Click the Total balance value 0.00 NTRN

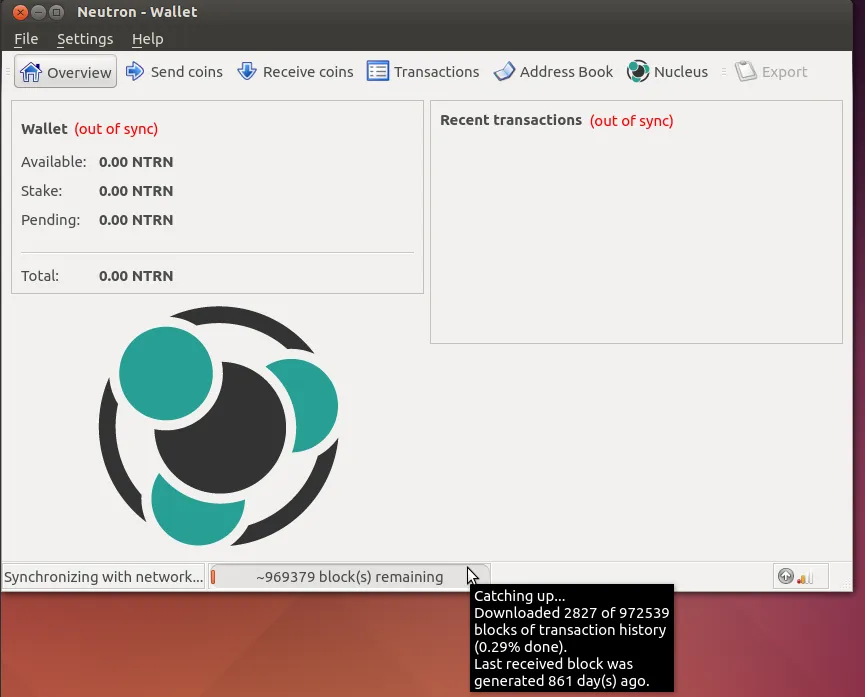coord(136,276)
